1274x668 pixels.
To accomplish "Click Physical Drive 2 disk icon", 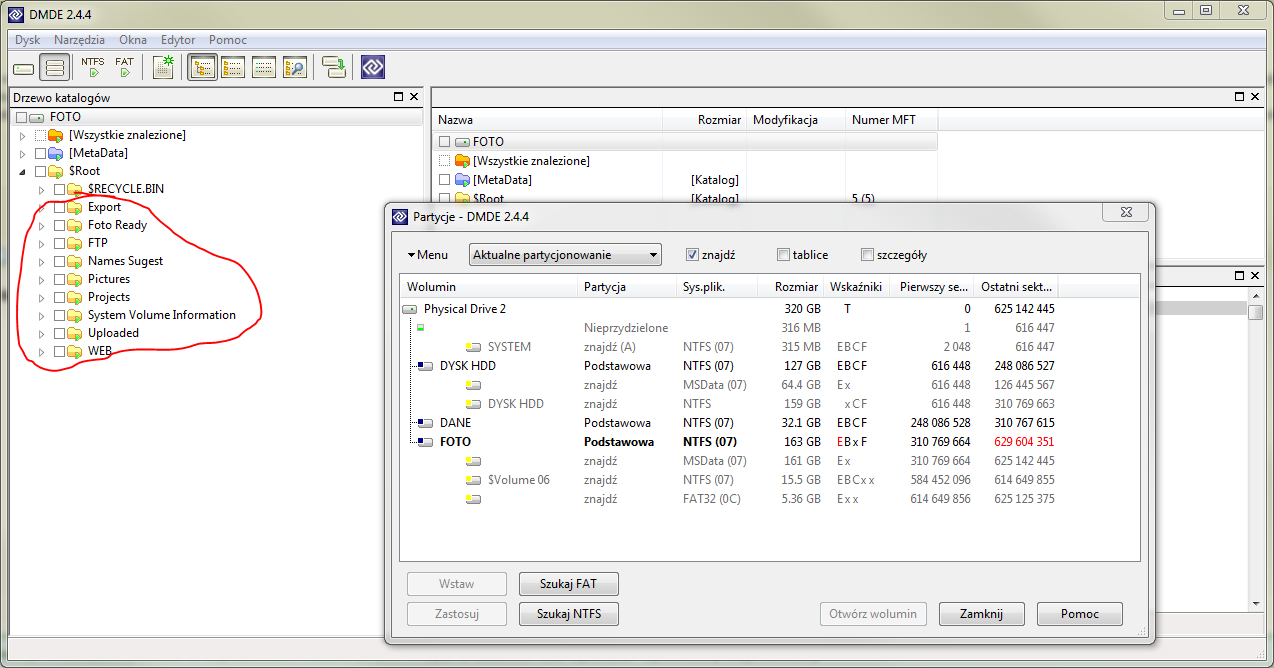I will click(x=410, y=310).
